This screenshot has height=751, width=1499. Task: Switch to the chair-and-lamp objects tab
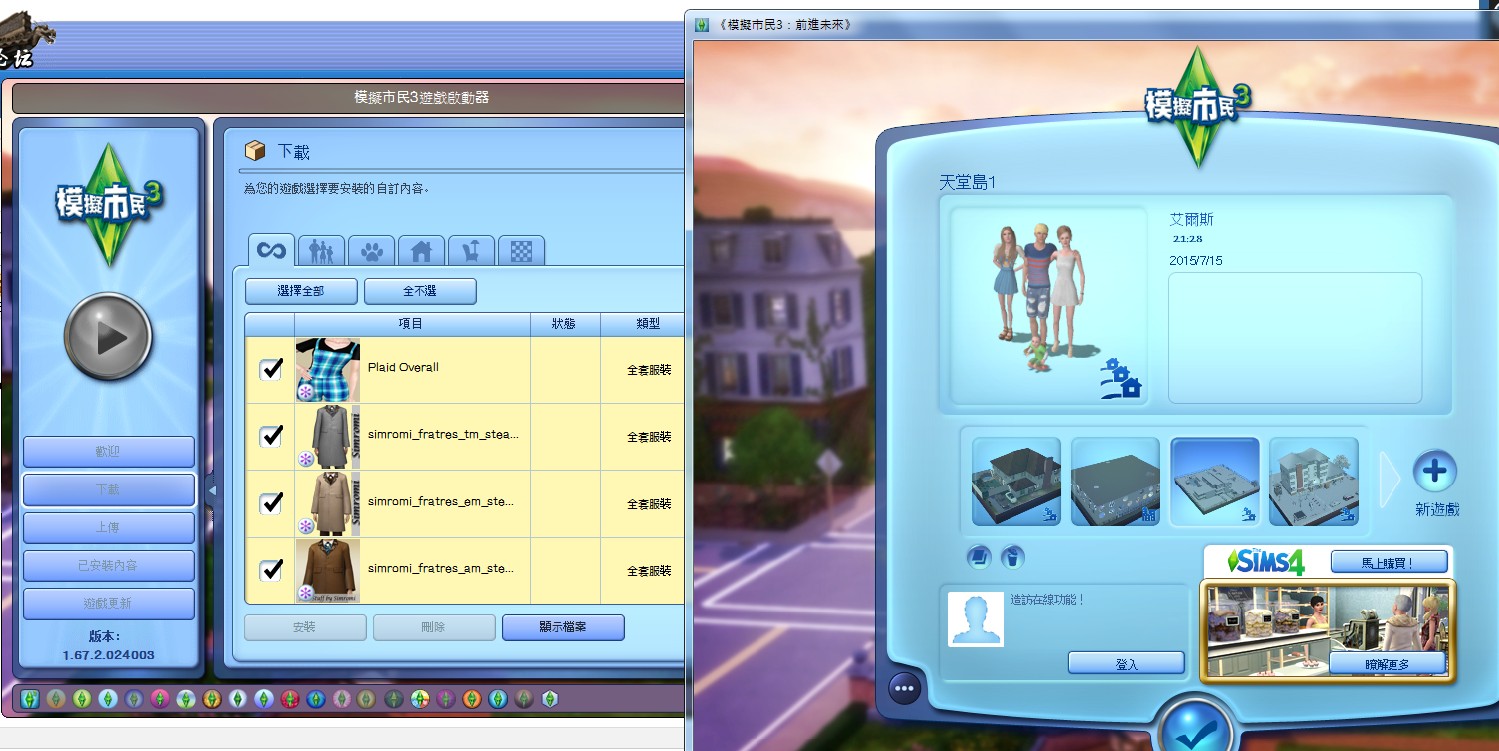[471, 251]
